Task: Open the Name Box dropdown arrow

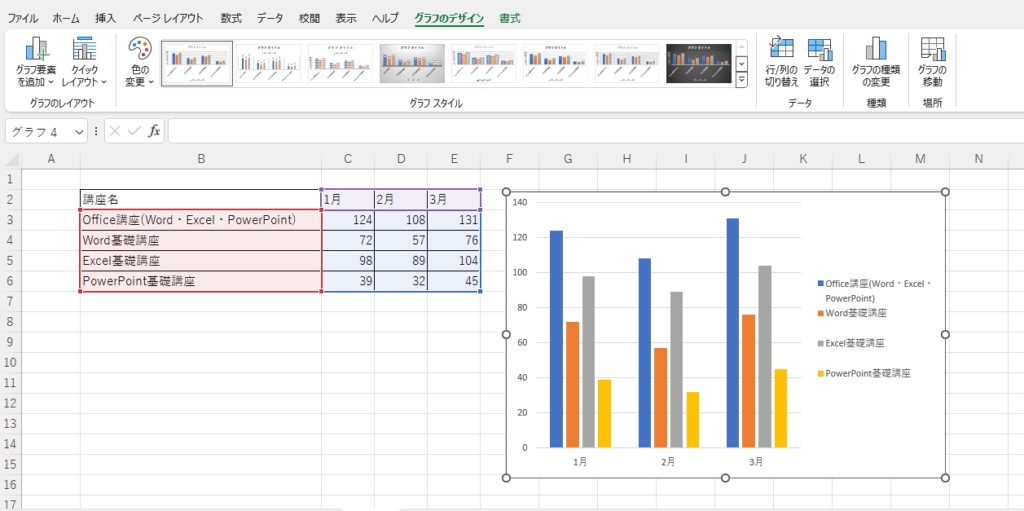Action: (x=80, y=131)
